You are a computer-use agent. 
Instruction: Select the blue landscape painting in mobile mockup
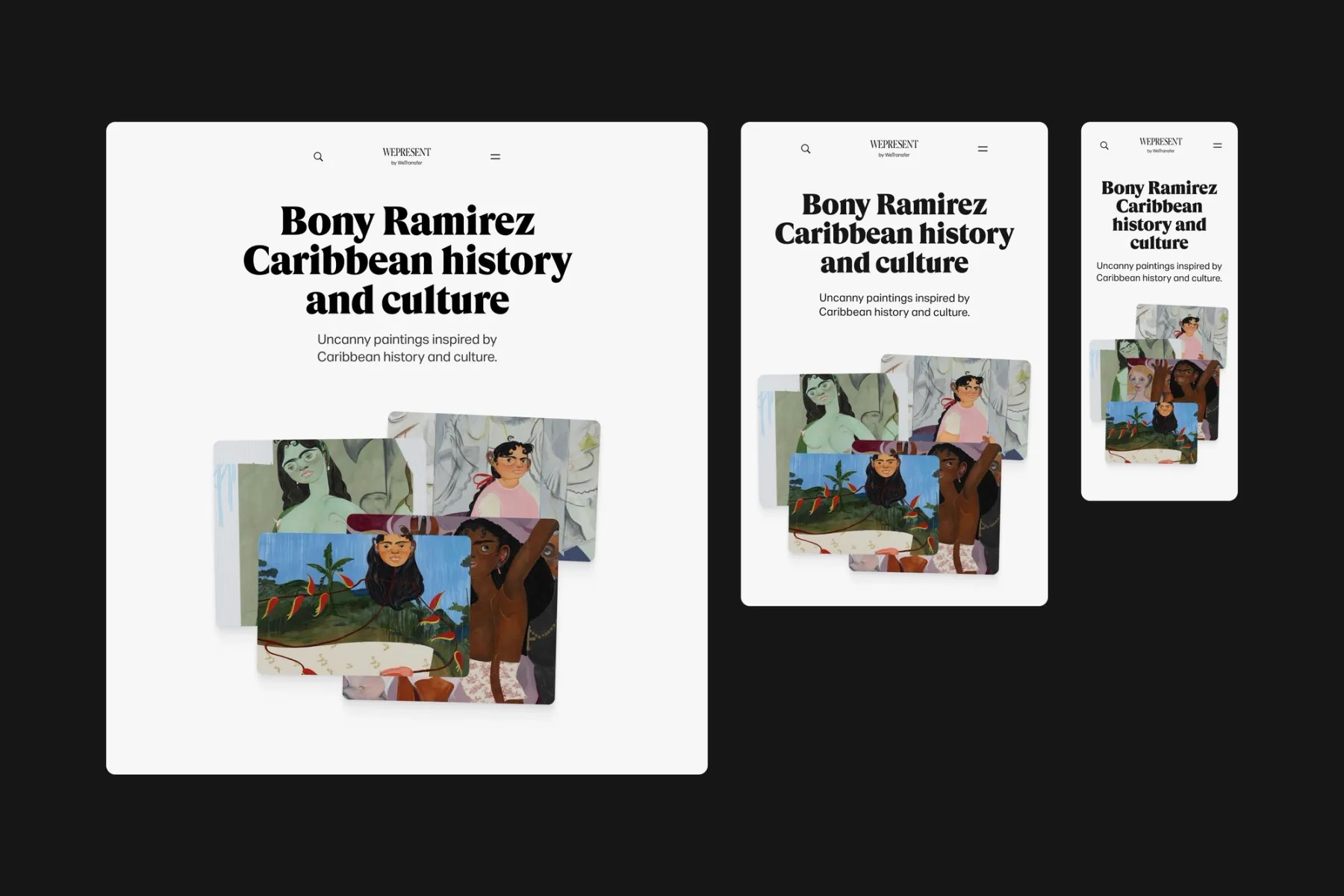pyautogui.click(x=1151, y=432)
